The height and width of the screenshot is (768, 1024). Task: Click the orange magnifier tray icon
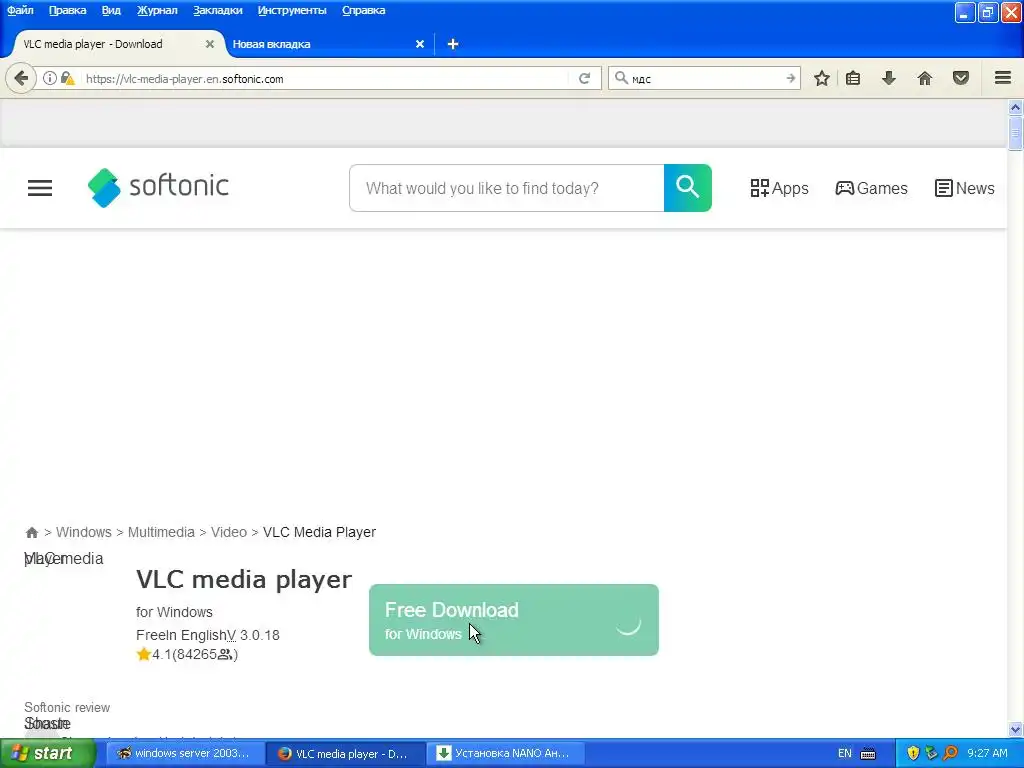pyautogui.click(x=950, y=753)
